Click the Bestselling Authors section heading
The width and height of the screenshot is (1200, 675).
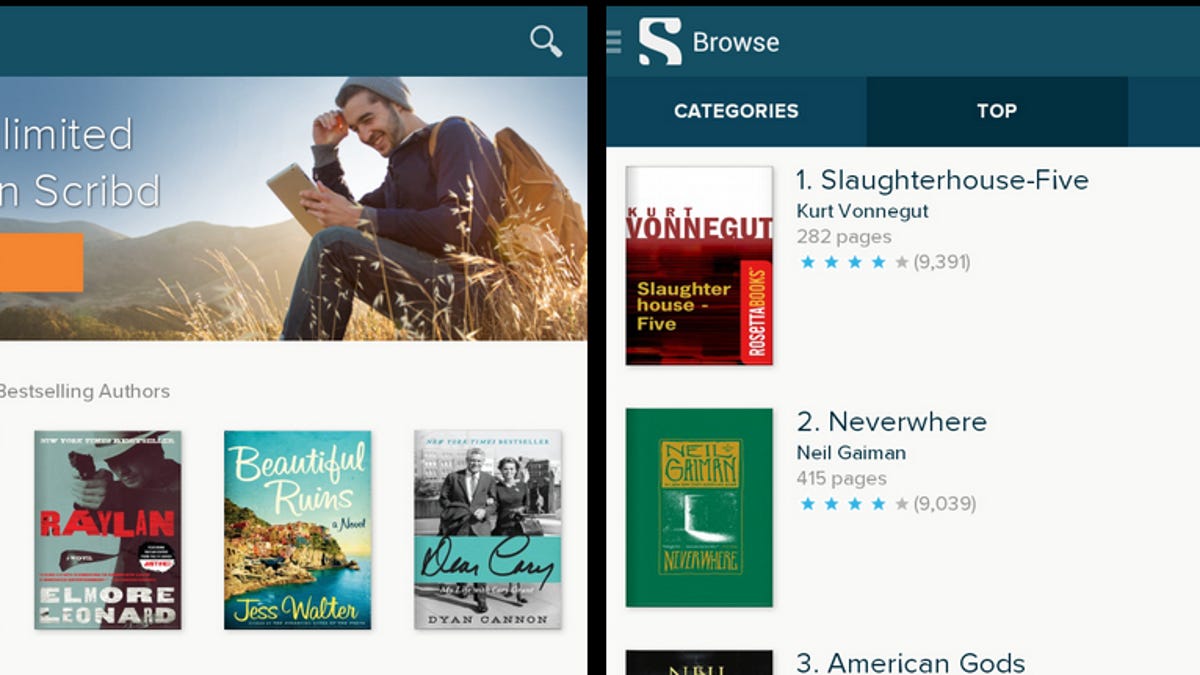(84, 391)
